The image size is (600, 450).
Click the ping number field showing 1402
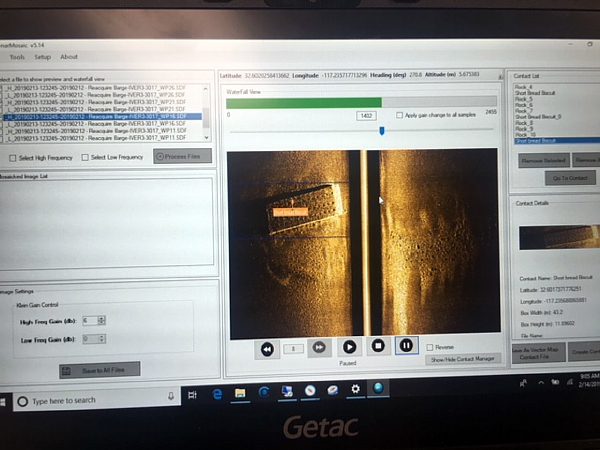[366, 116]
